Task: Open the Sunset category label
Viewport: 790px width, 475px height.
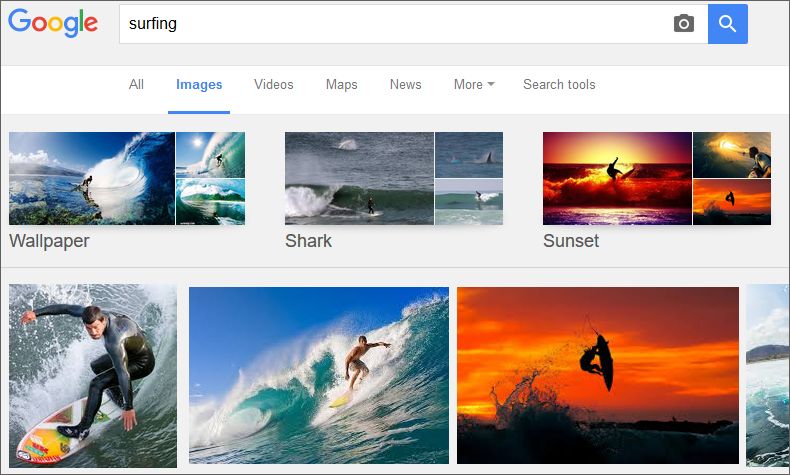Action: click(x=571, y=241)
